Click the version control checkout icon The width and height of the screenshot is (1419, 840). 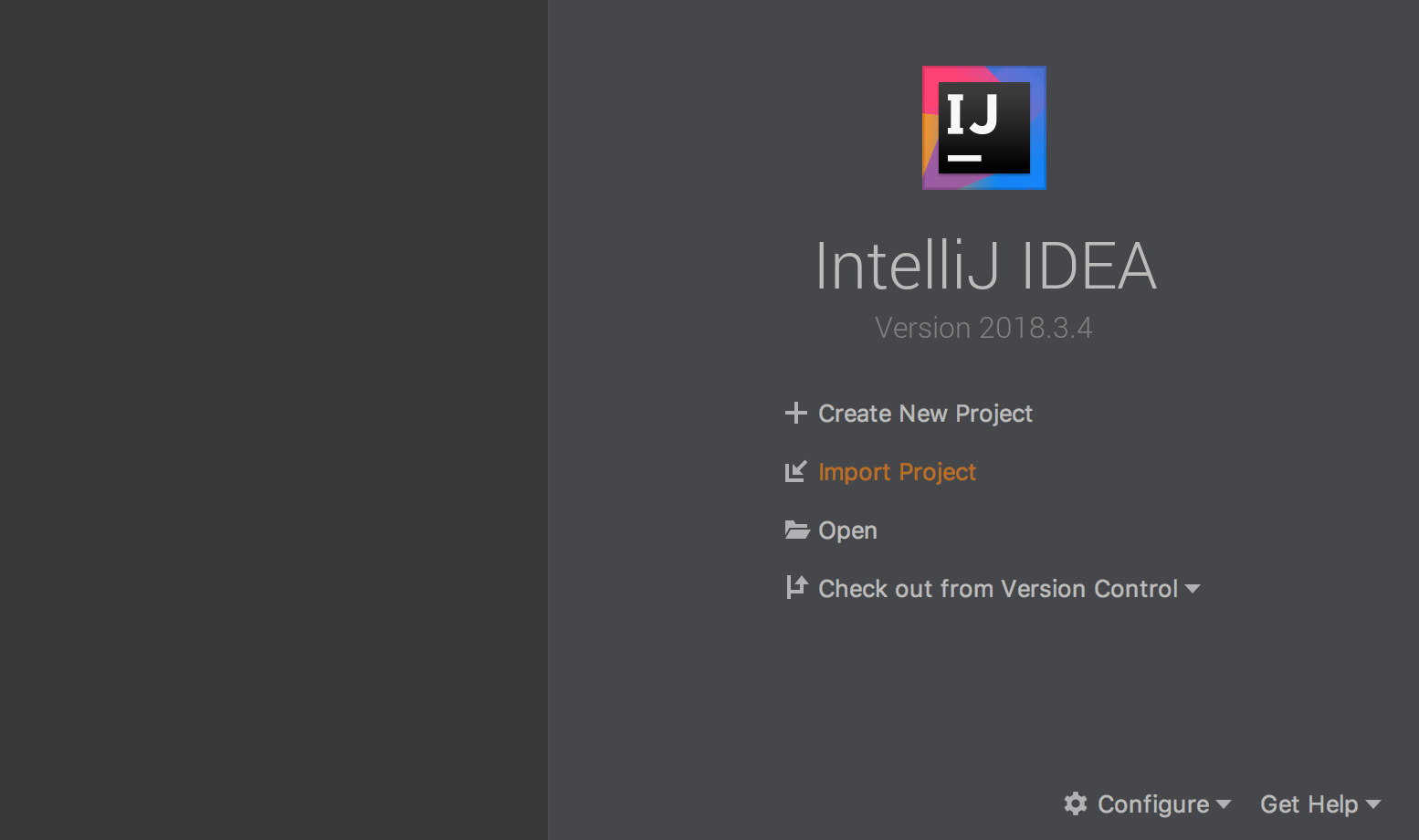click(x=796, y=588)
